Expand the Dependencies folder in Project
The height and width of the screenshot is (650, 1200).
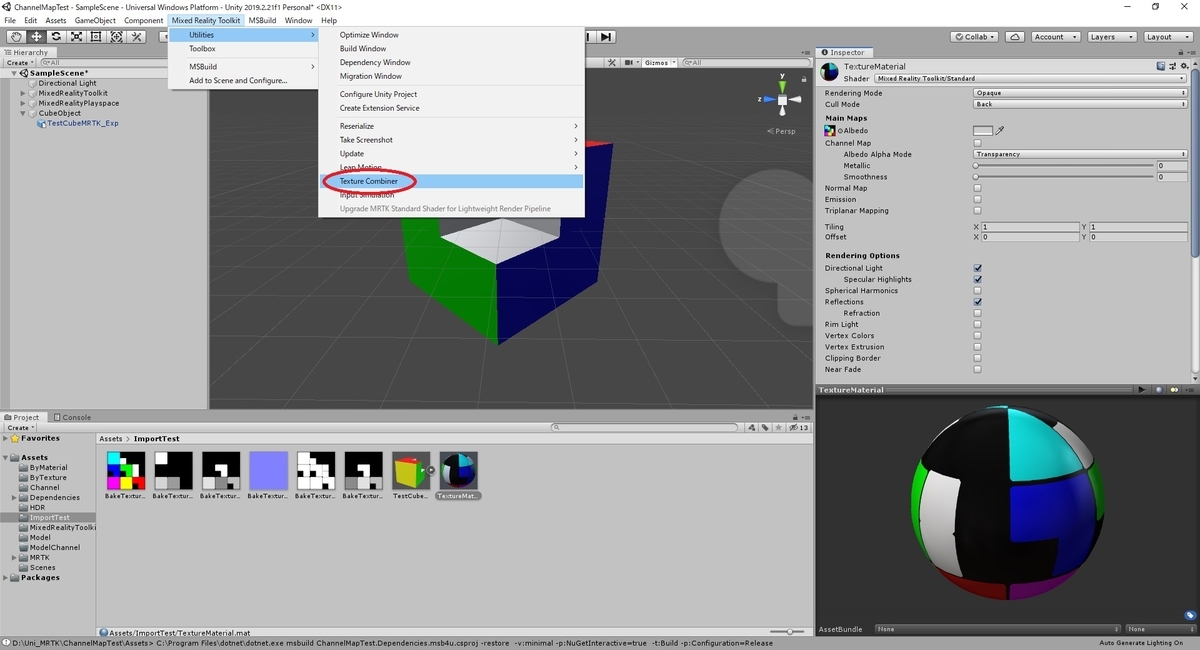point(14,497)
